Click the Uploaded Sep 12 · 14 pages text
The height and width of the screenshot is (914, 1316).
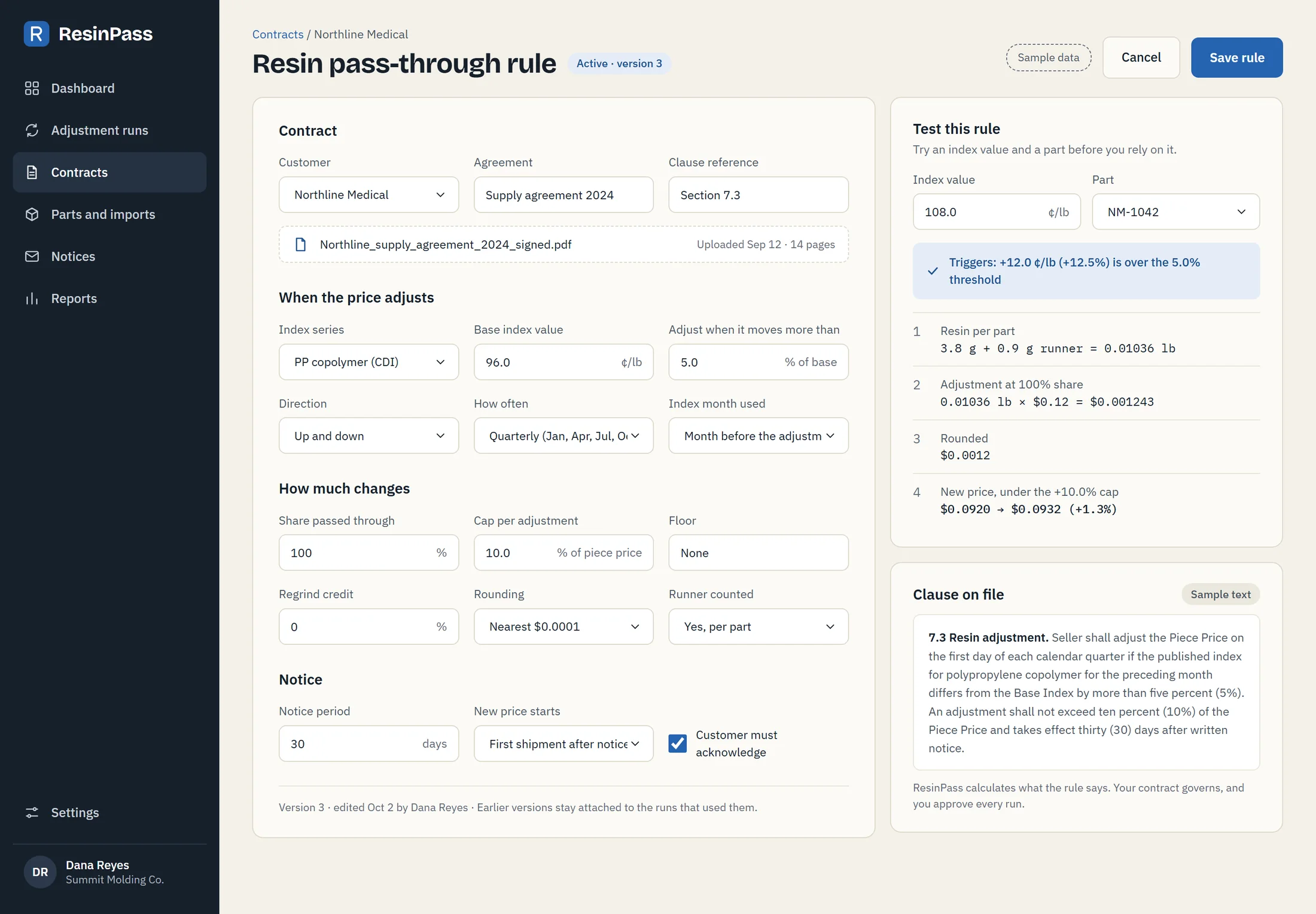click(x=766, y=245)
